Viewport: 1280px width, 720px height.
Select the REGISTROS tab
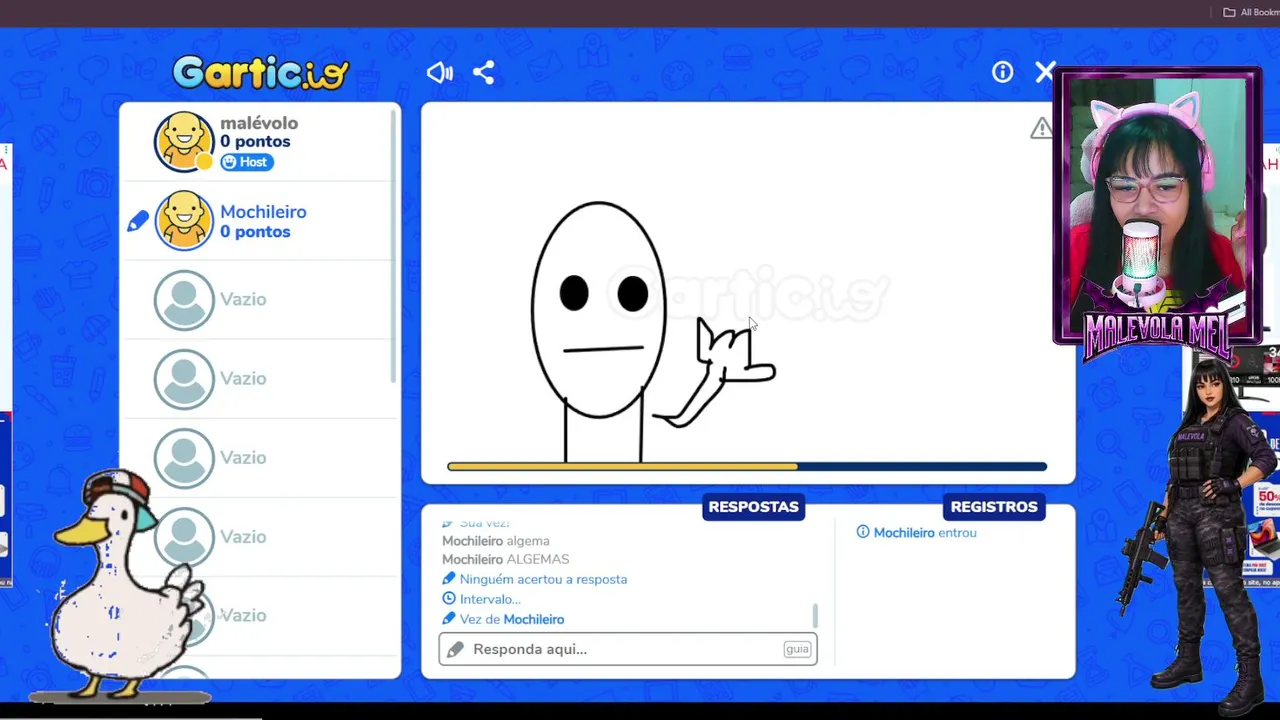click(994, 507)
